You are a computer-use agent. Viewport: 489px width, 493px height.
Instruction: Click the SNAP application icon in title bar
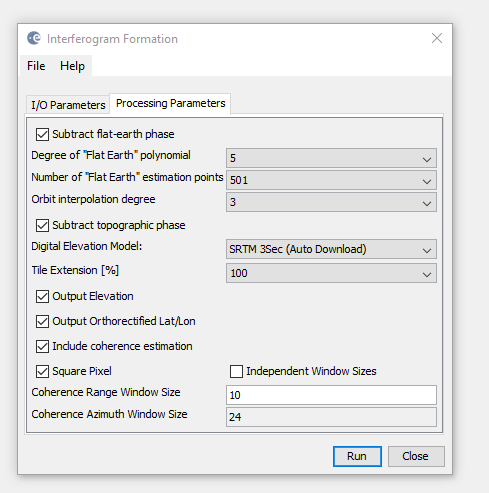(34, 38)
